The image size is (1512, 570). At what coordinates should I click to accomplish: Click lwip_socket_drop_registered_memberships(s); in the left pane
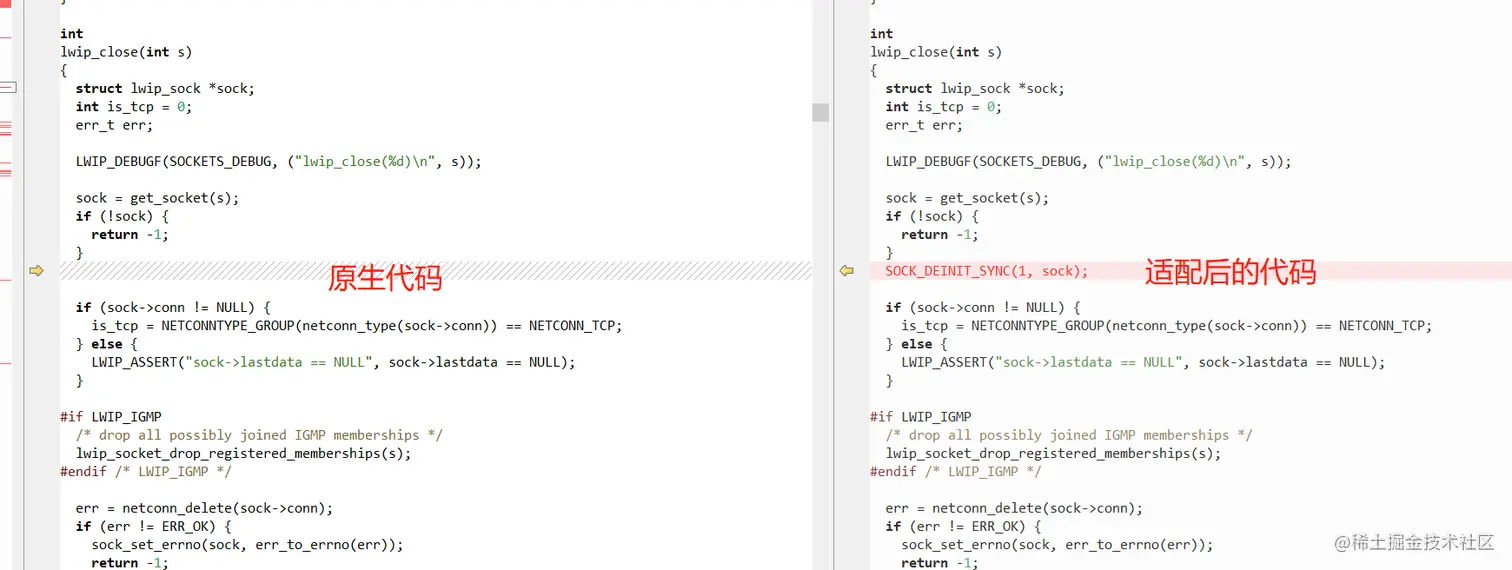(244, 453)
